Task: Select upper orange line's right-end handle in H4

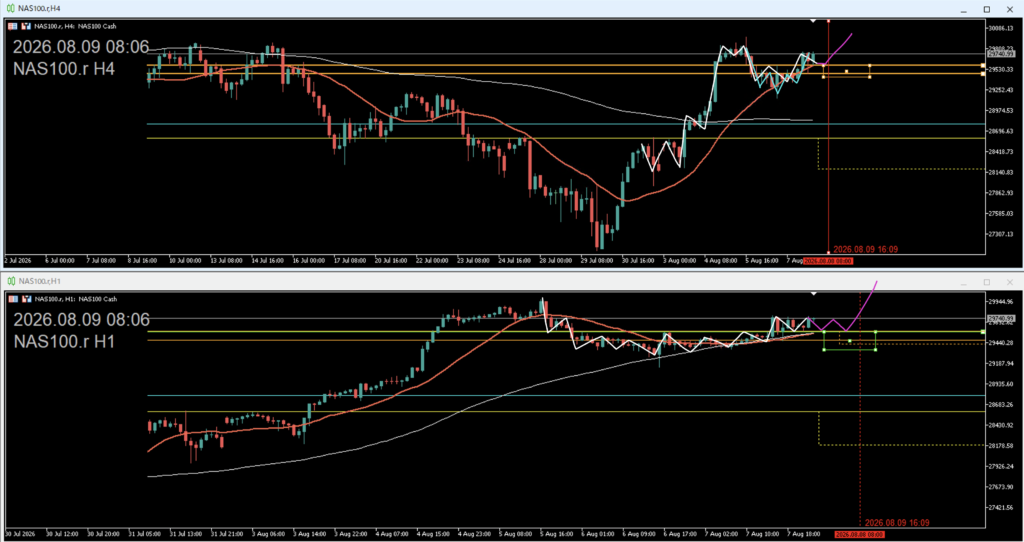Action: [983, 65]
